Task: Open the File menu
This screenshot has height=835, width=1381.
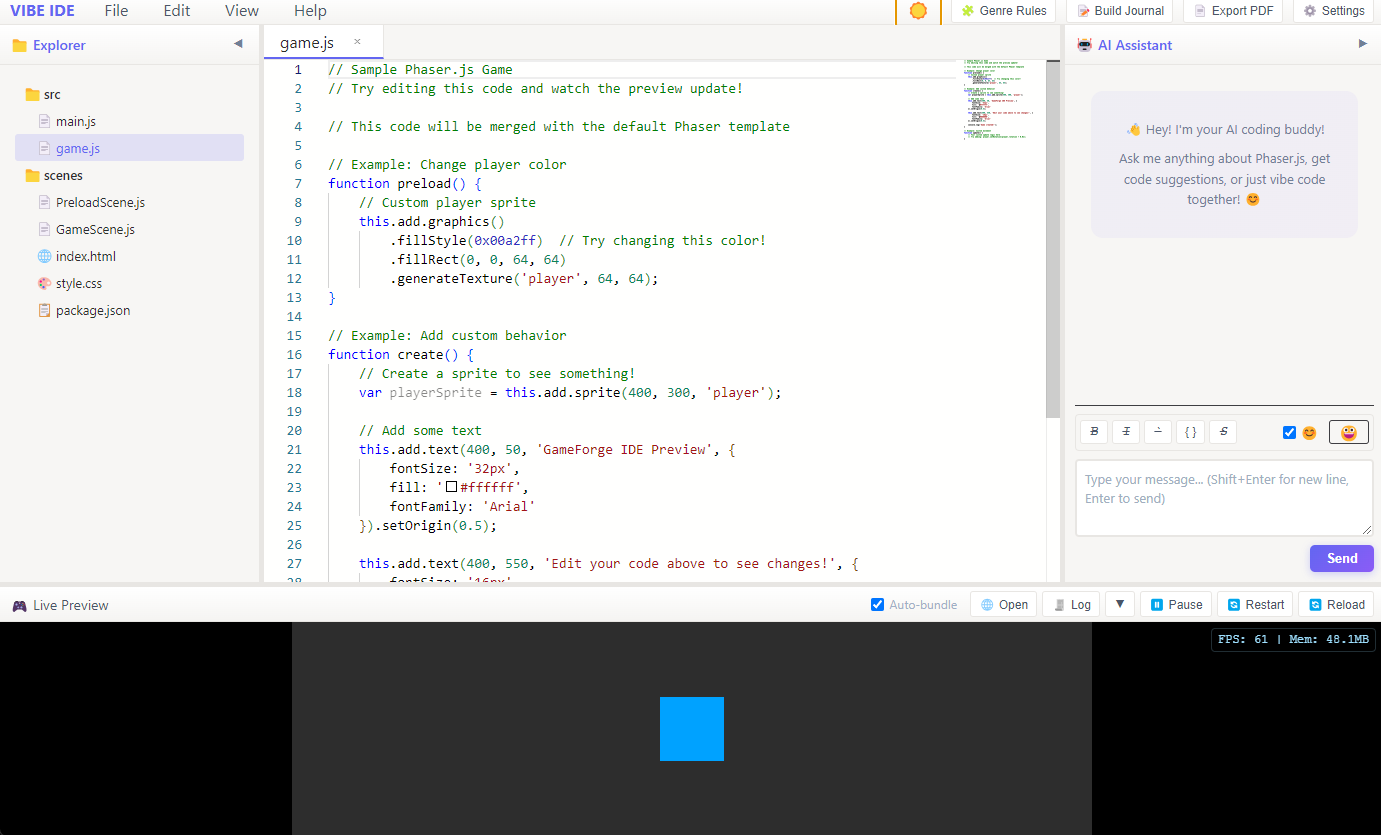Action: pos(116,11)
